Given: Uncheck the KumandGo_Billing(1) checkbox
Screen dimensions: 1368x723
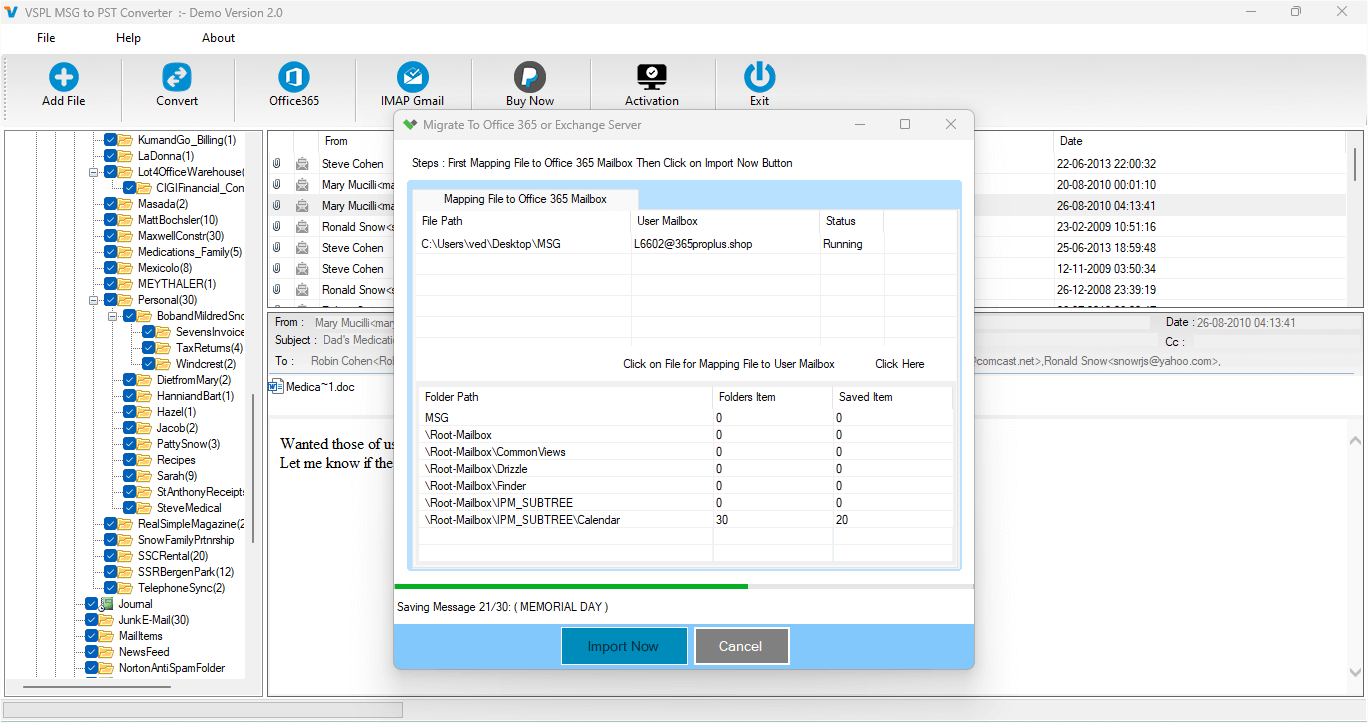Looking at the screenshot, I should tap(111, 140).
